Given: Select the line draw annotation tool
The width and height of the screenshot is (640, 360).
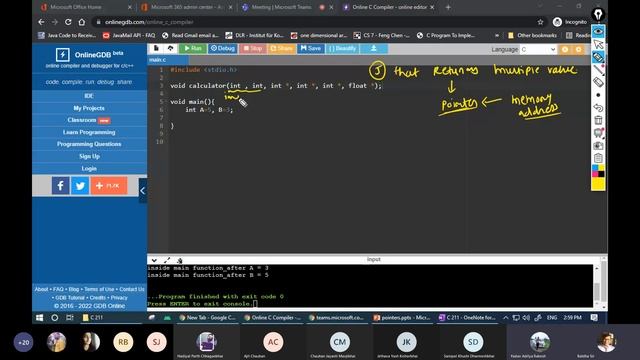Looking at the screenshot, I should click(598, 70).
